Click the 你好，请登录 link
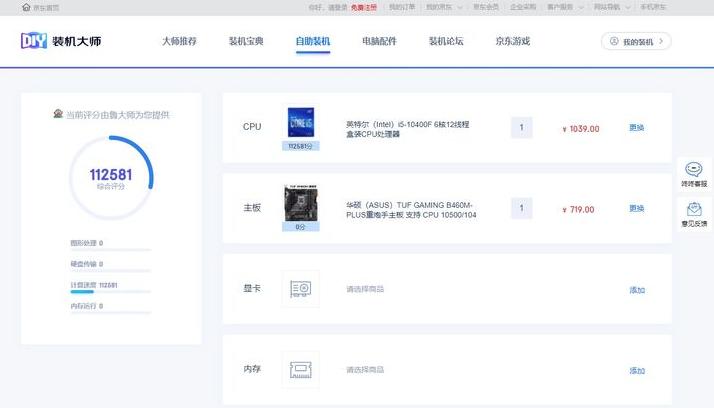The height and width of the screenshot is (408, 714). (x=328, y=7)
